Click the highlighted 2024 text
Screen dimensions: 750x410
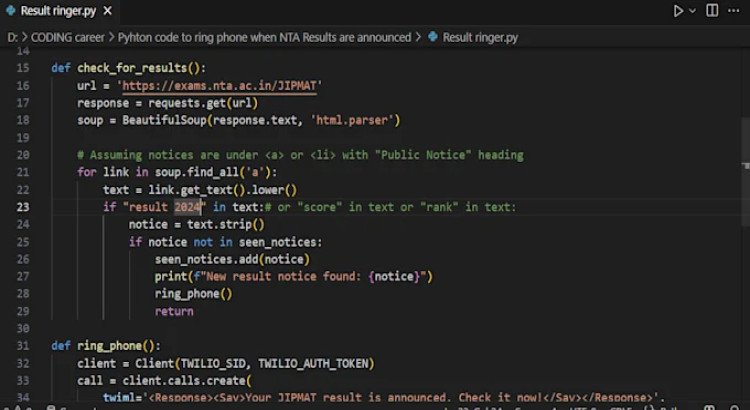187,207
